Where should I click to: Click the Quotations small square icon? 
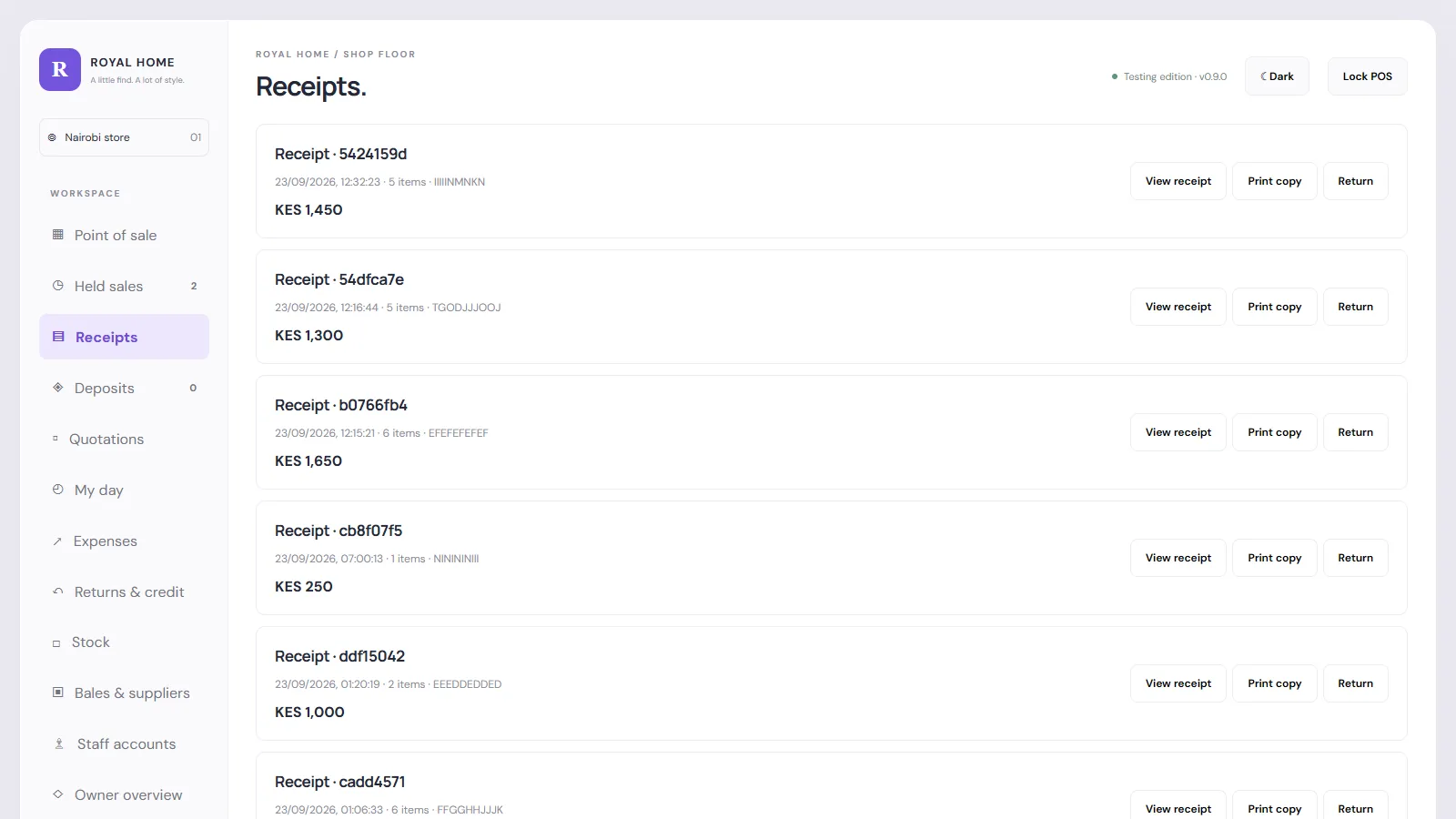pos(56,439)
